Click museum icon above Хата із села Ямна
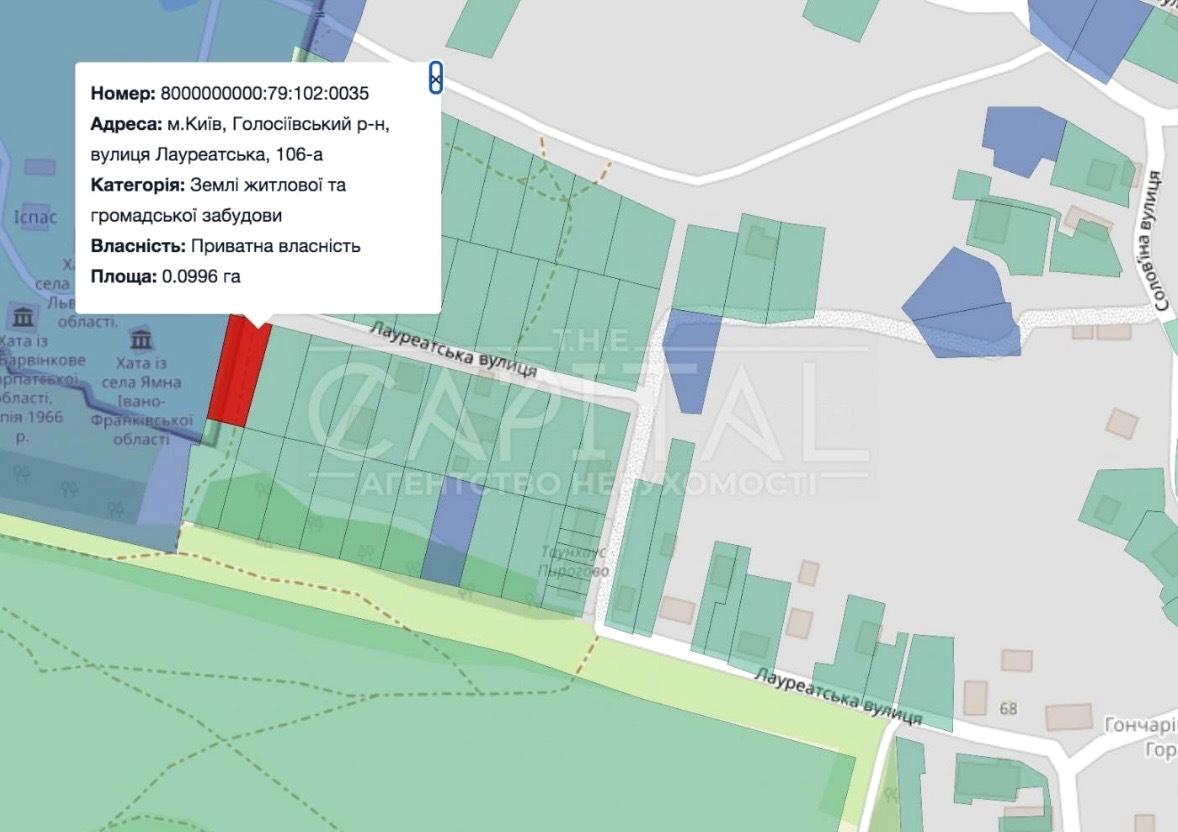The image size is (1178, 832). [x=141, y=333]
